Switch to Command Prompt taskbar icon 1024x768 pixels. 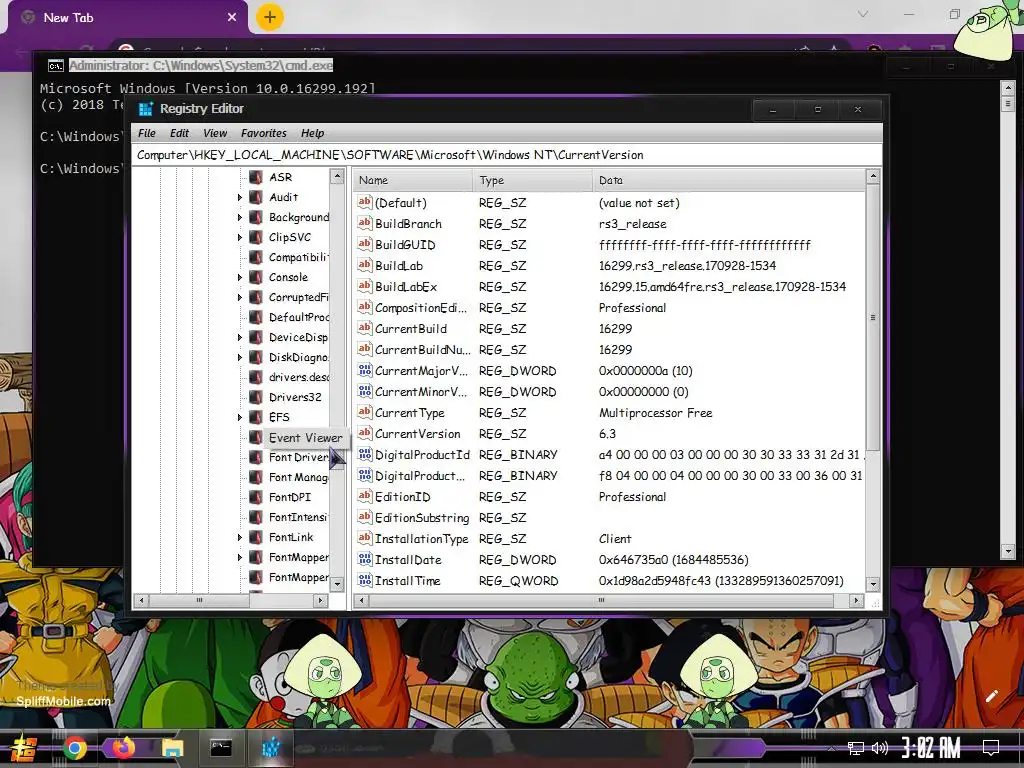[221, 748]
